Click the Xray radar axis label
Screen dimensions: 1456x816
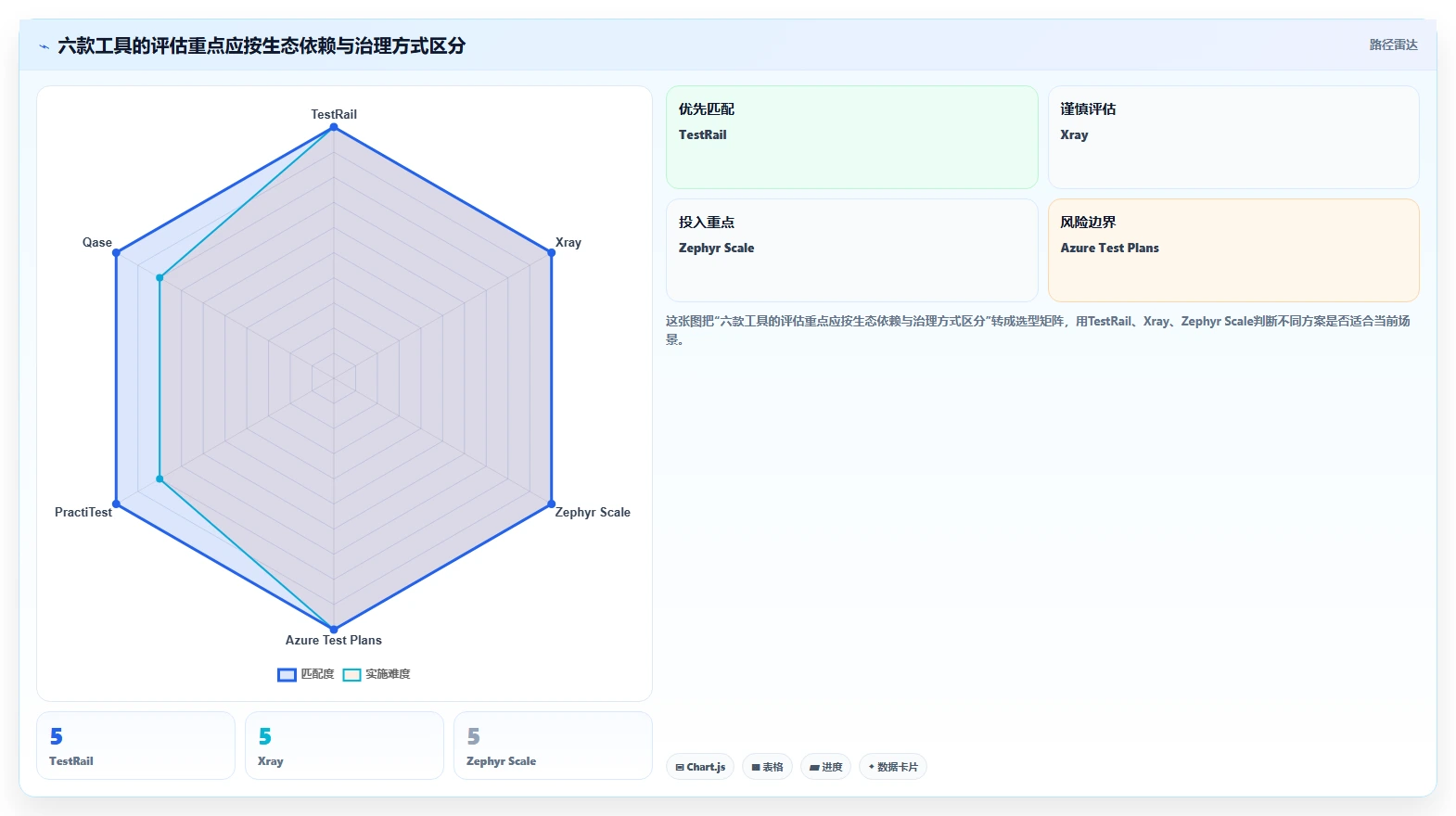click(x=568, y=242)
